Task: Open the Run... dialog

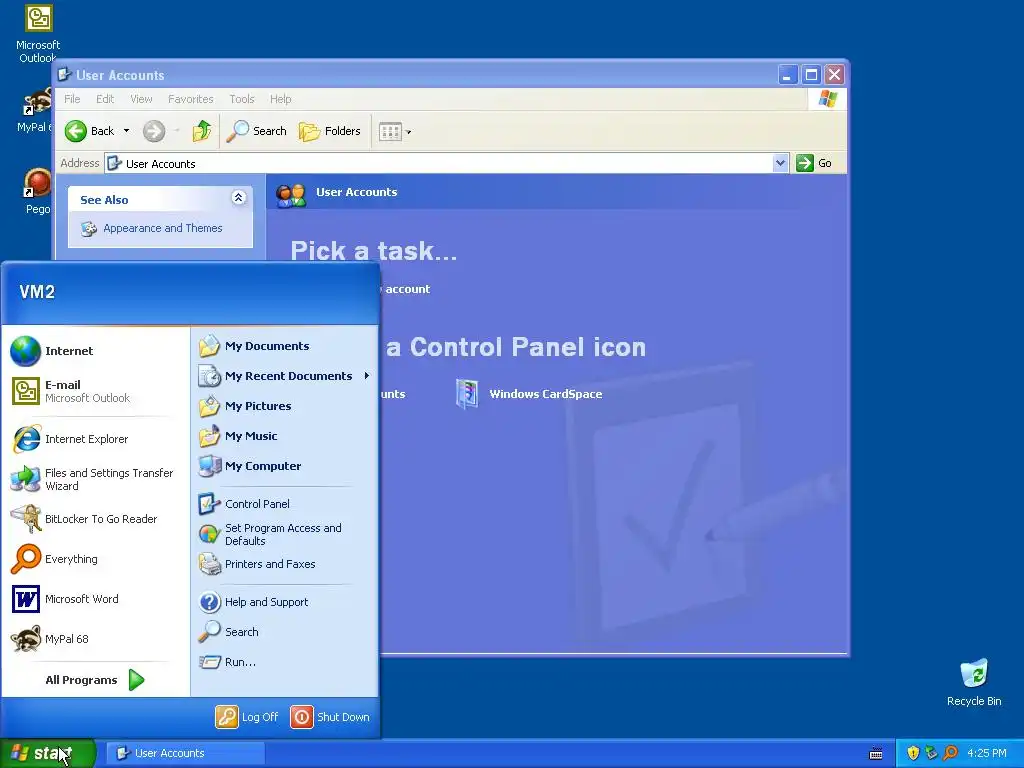Action: (285, 662)
